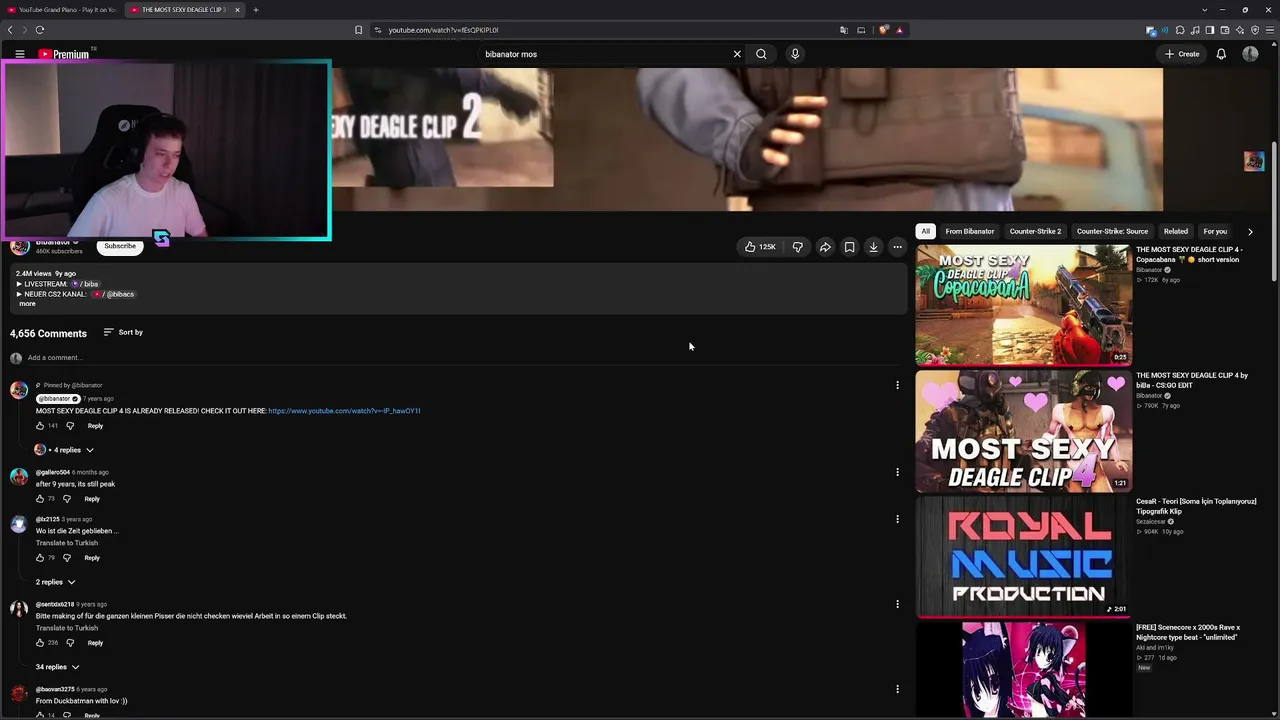Reply to the pinned @bibanator comment
This screenshot has height=720, width=1280.
[95, 426]
